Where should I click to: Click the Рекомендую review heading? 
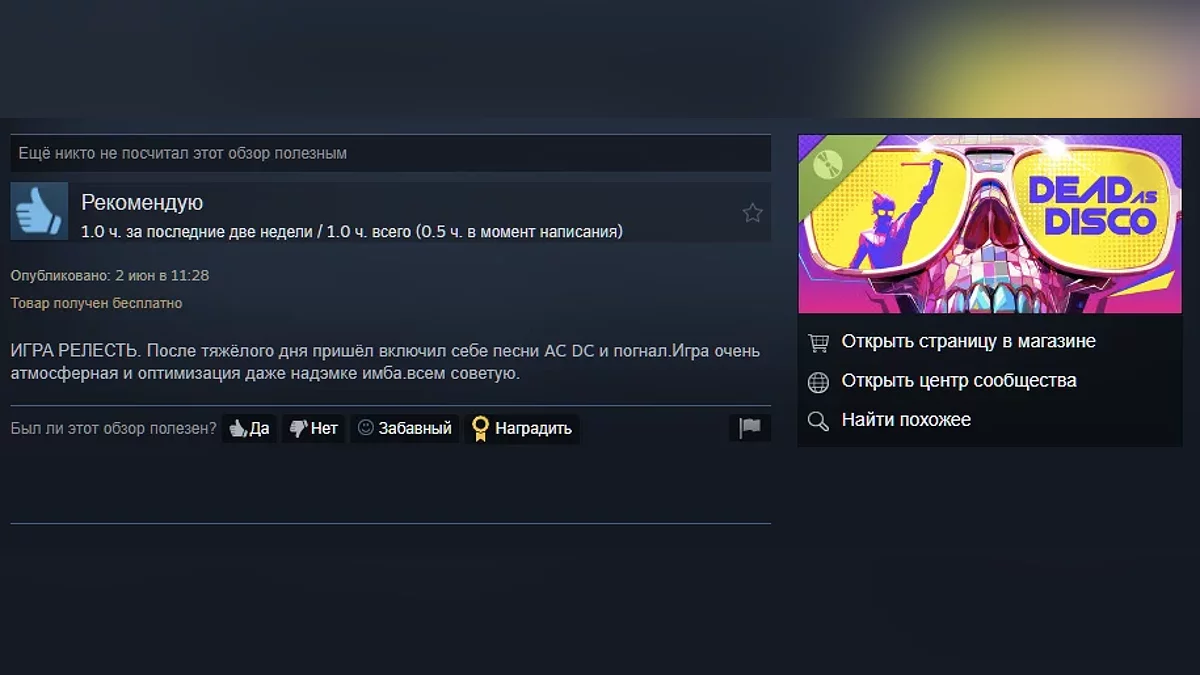click(142, 202)
